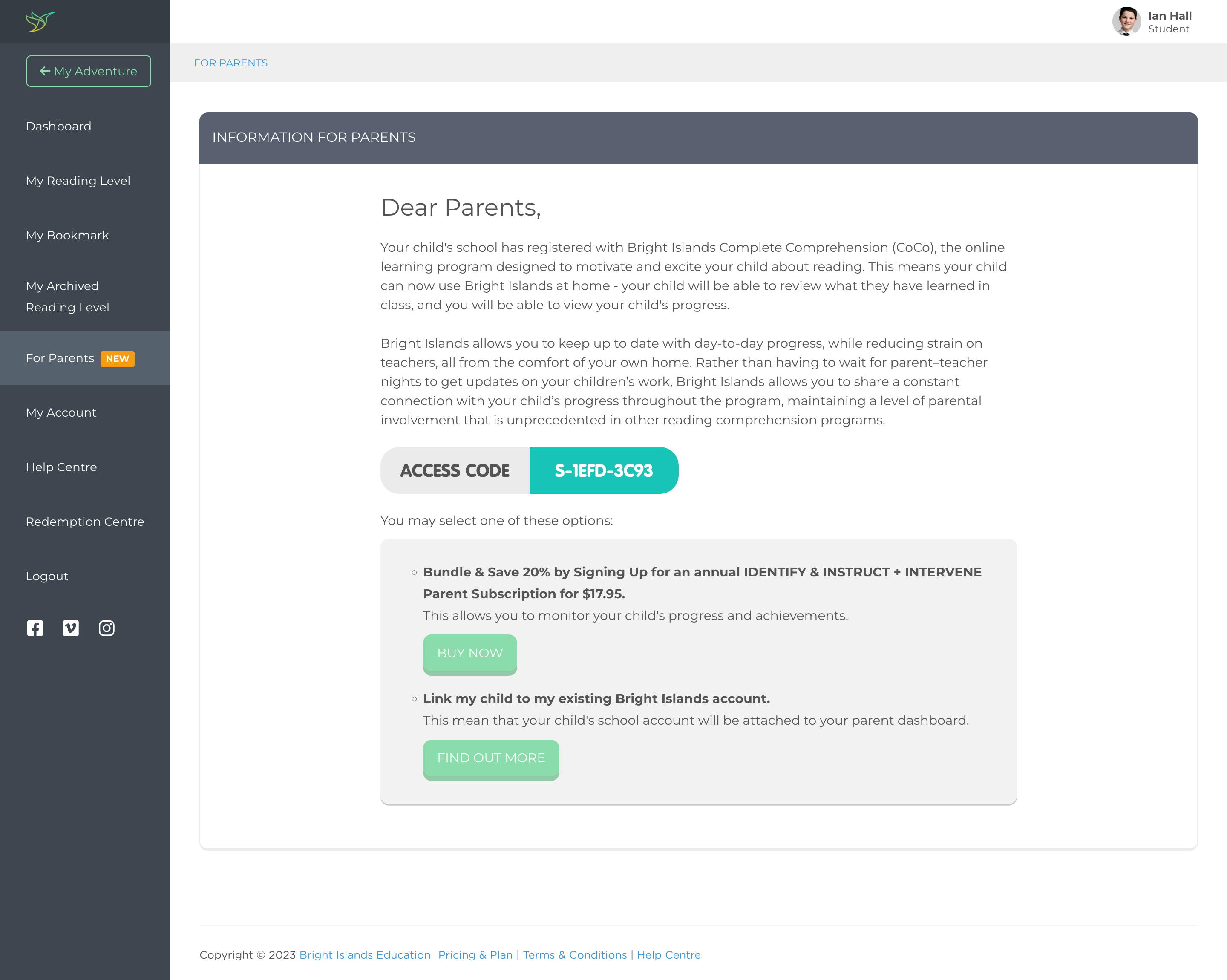The width and height of the screenshot is (1227, 980).
Task: Open the Facebook social icon
Action: 35,628
